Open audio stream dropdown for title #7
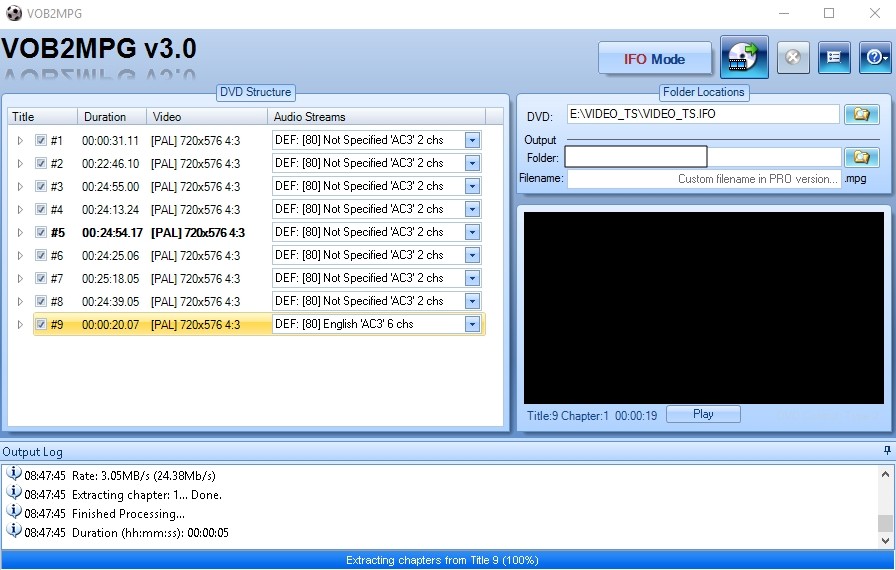This screenshot has height=570, width=896. [472, 278]
